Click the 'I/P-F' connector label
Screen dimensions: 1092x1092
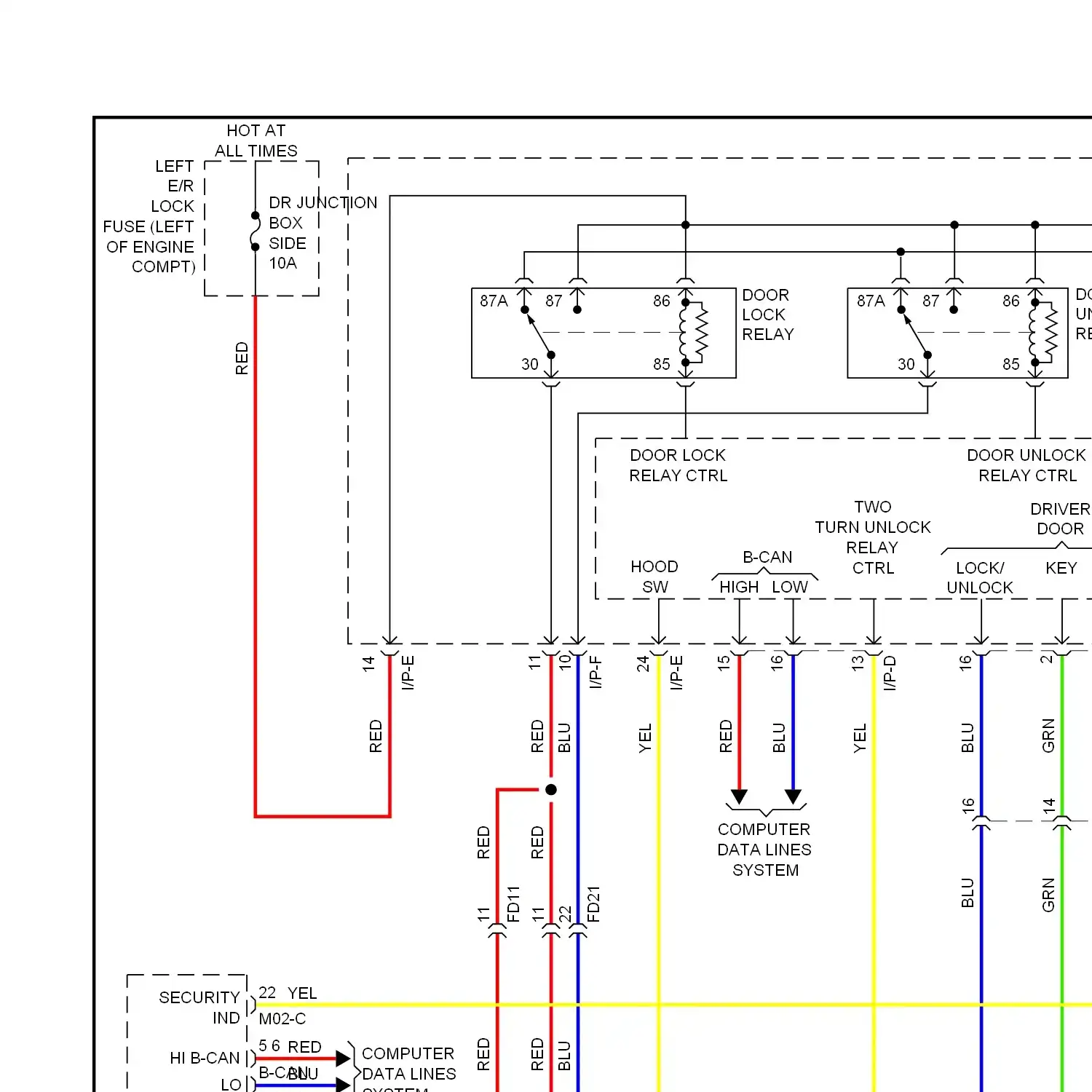coord(596,672)
